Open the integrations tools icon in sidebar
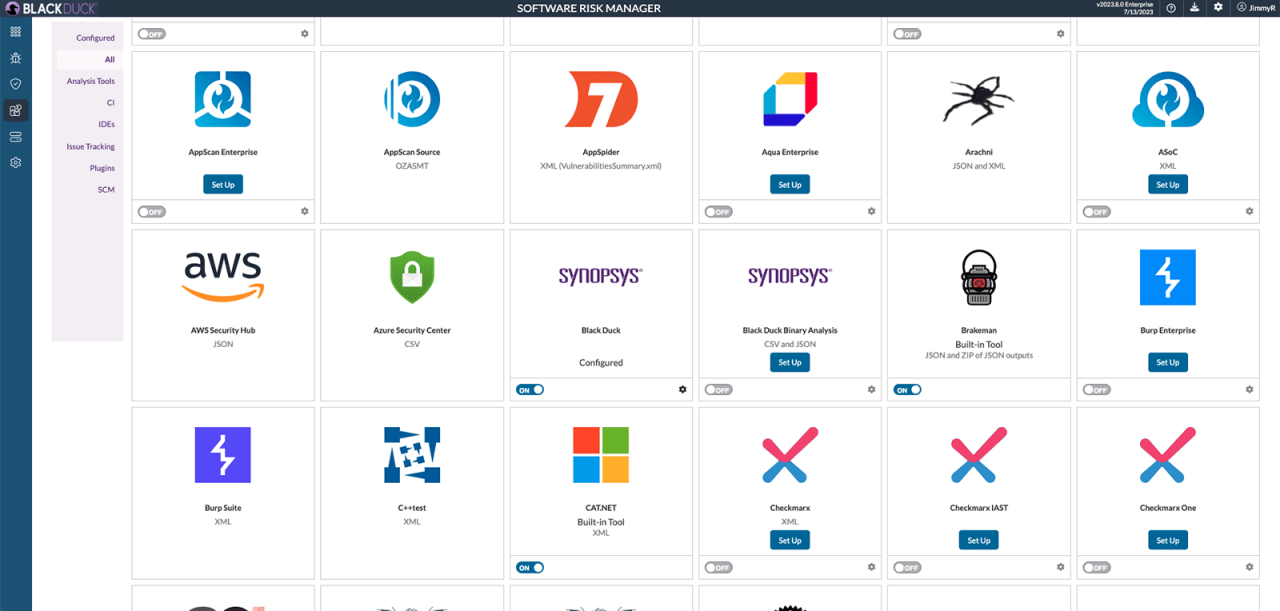 pyautogui.click(x=15, y=110)
